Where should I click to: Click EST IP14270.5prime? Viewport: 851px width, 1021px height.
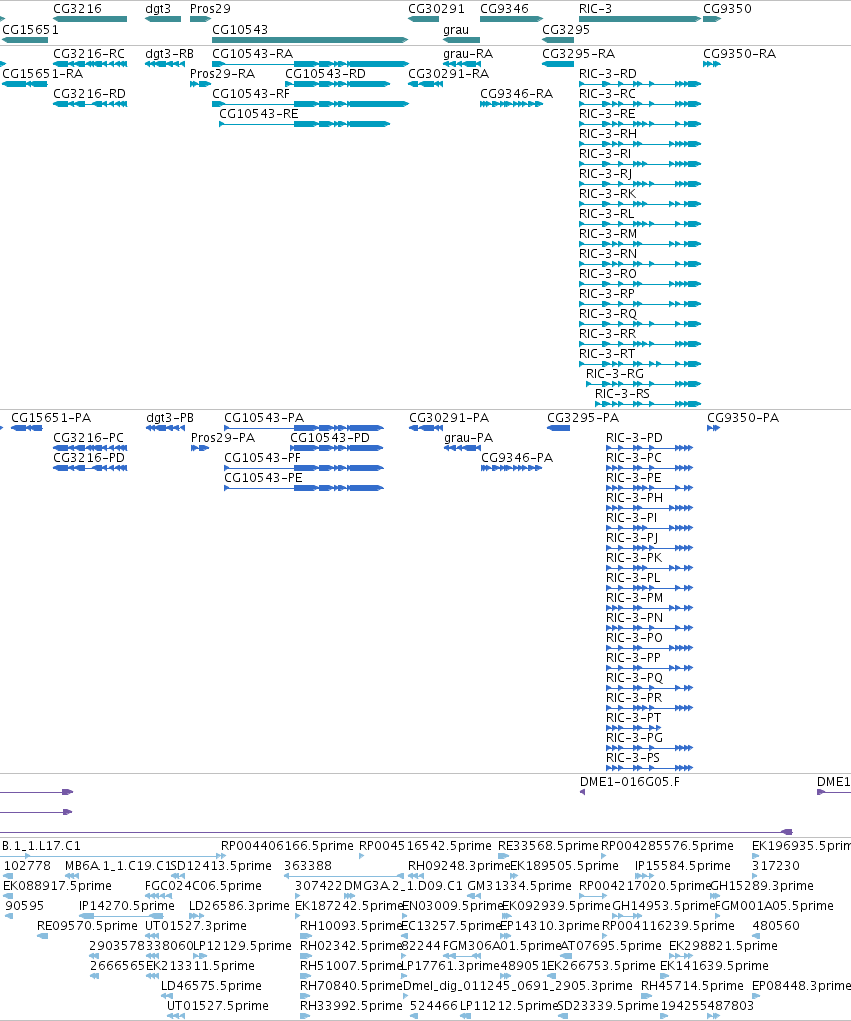click(127, 907)
